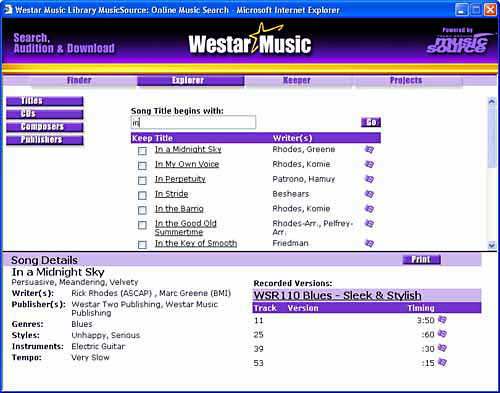Close the Internet Explorer window
This screenshot has width=500, height=393.
[x=490, y=10]
